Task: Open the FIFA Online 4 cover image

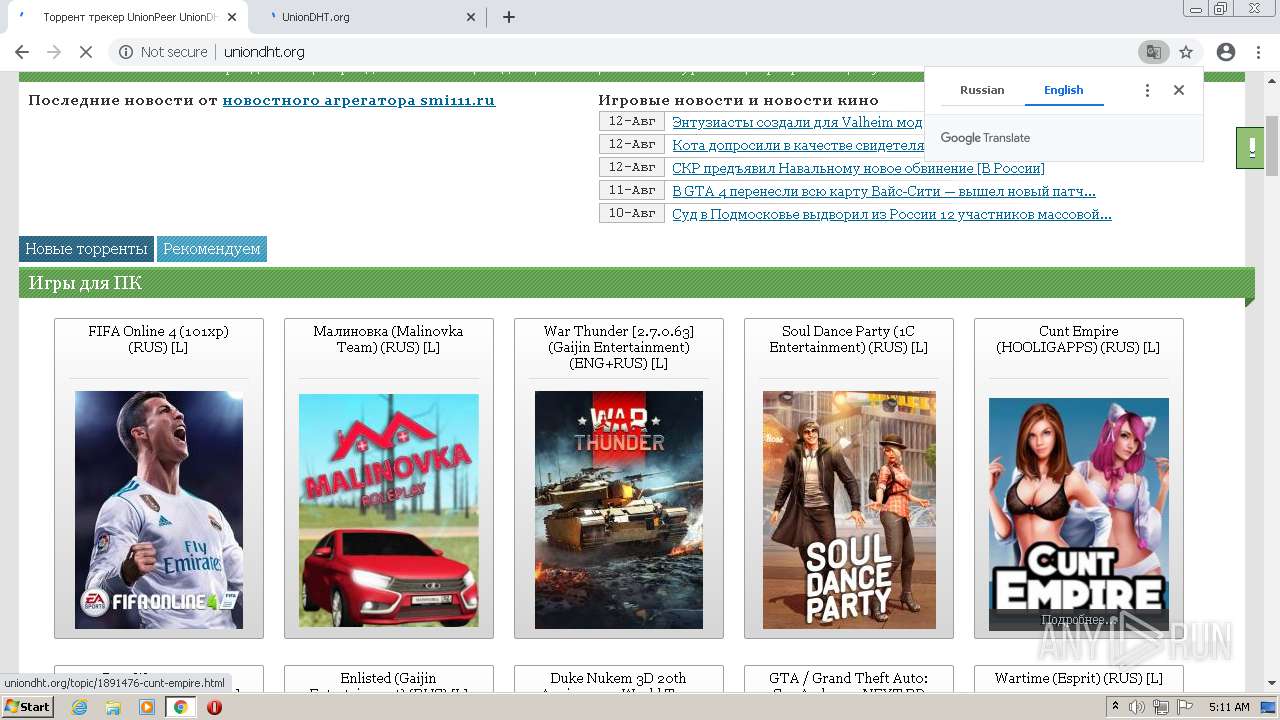Action: click(159, 510)
